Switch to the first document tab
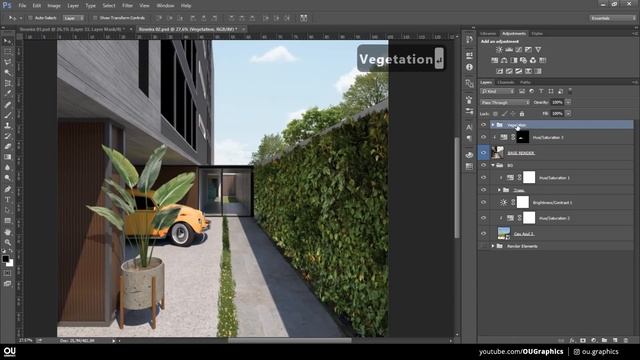The height and width of the screenshot is (360, 640). [x=73, y=29]
